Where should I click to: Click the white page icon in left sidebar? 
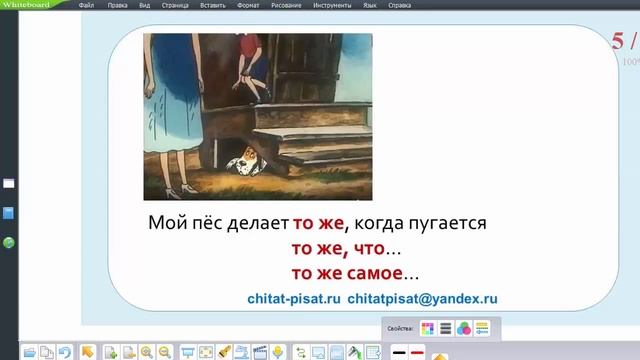[x=9, y=184]
